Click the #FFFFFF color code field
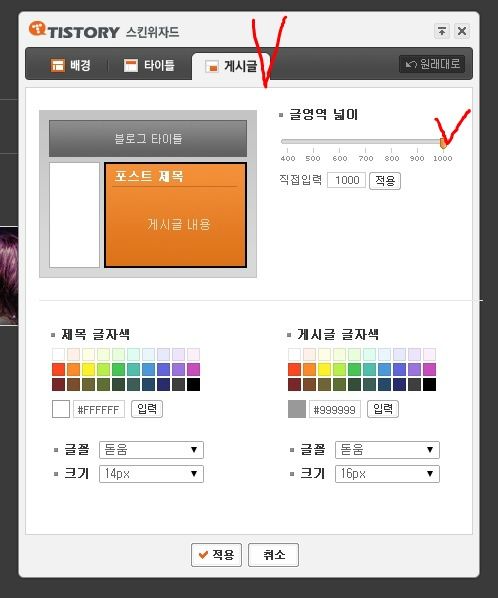Viewport: 498px width, 598px height. coord(99,410)
